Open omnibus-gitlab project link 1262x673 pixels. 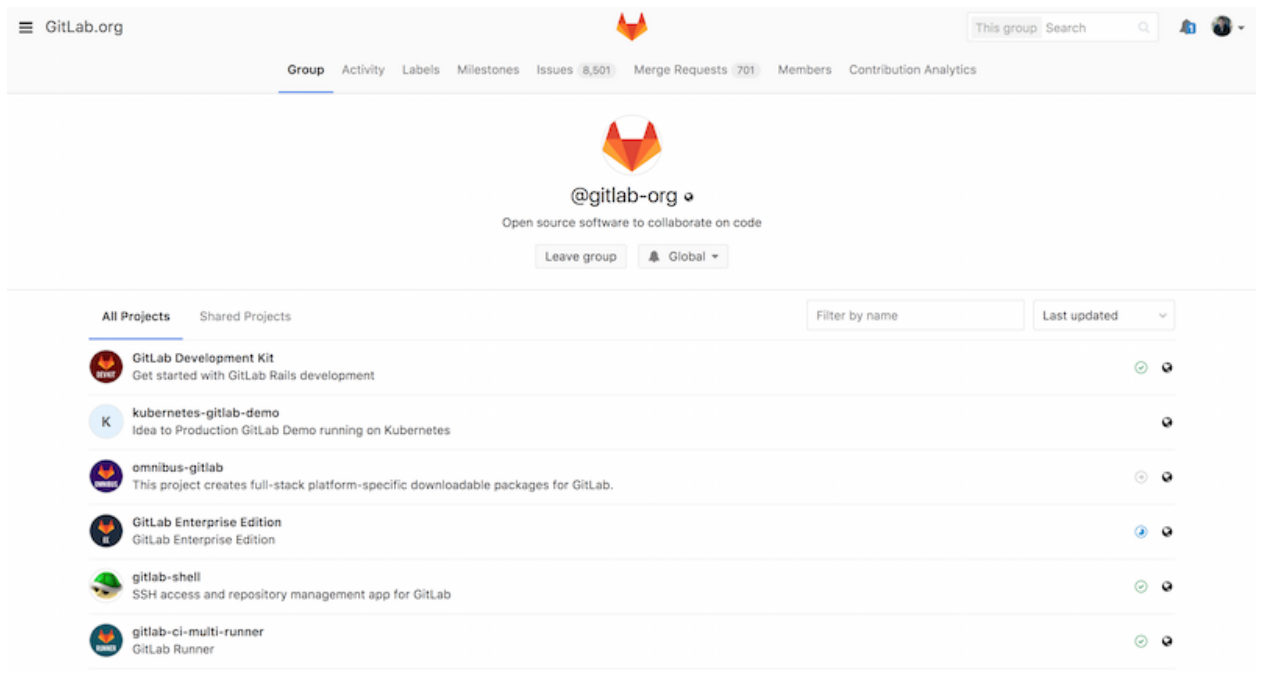tap(178, 468)
